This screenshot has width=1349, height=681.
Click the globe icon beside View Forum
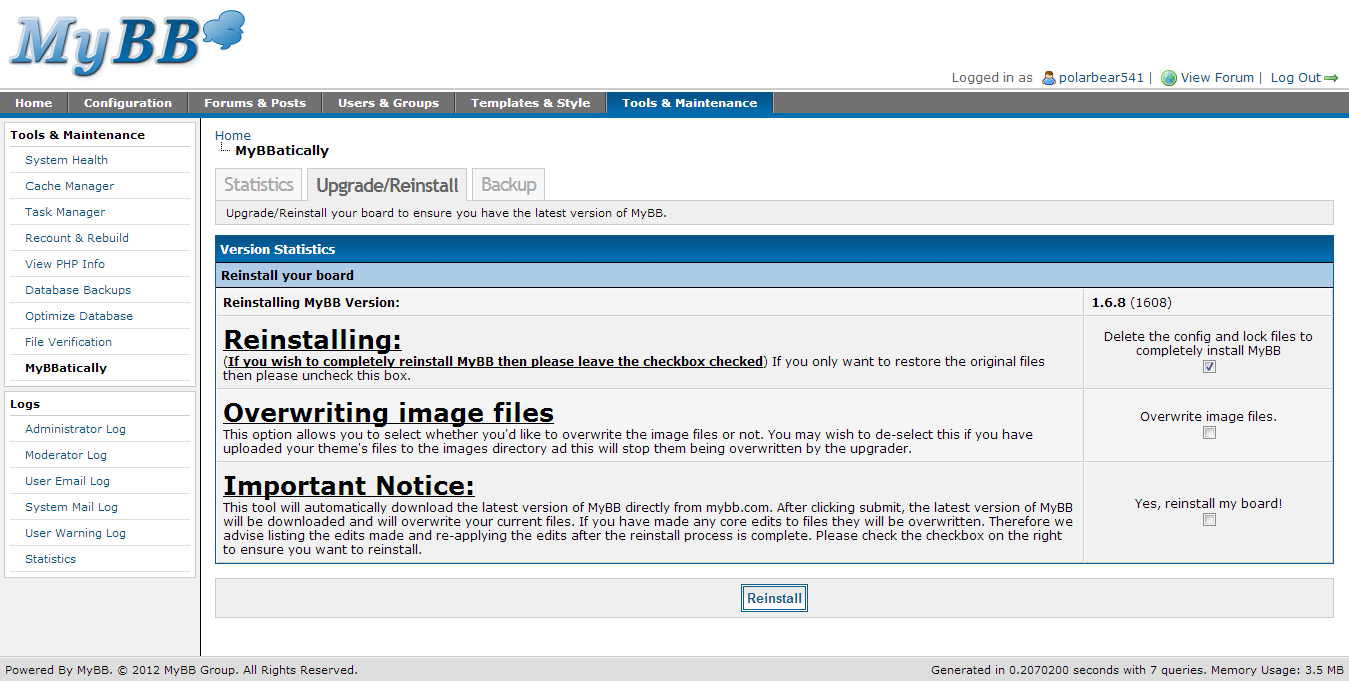[x=1168, y=78]
